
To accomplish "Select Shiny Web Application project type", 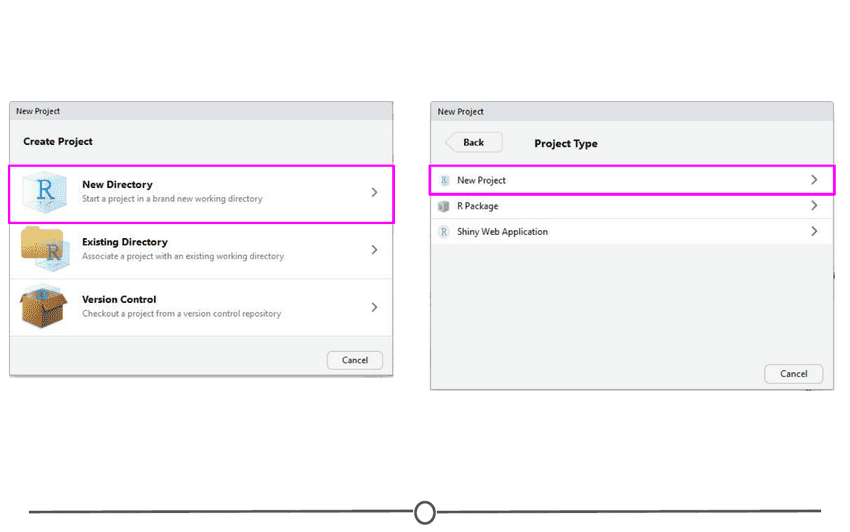I will [x=632, y=232].
